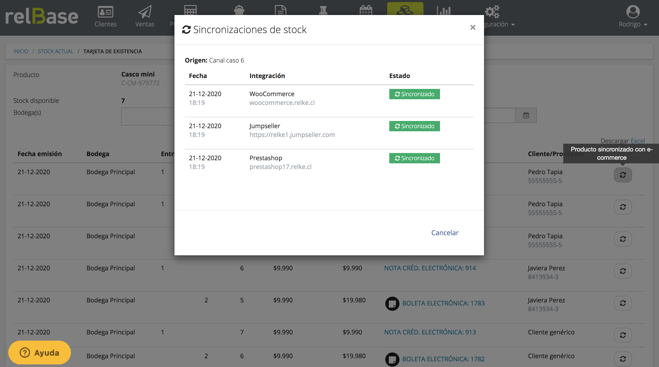Click the 'WooCommerce' integration name
659x367 pixels.
tap(272, 94)
